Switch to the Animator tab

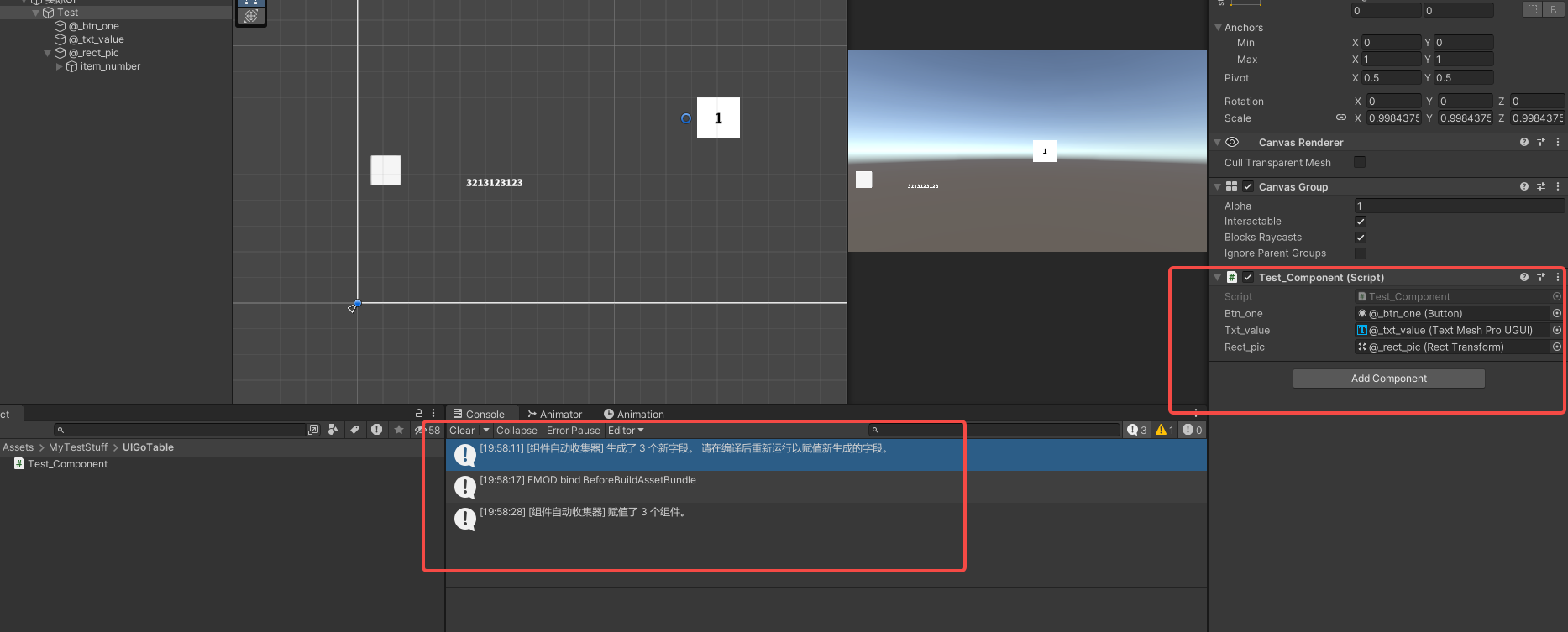click(554, 414)
